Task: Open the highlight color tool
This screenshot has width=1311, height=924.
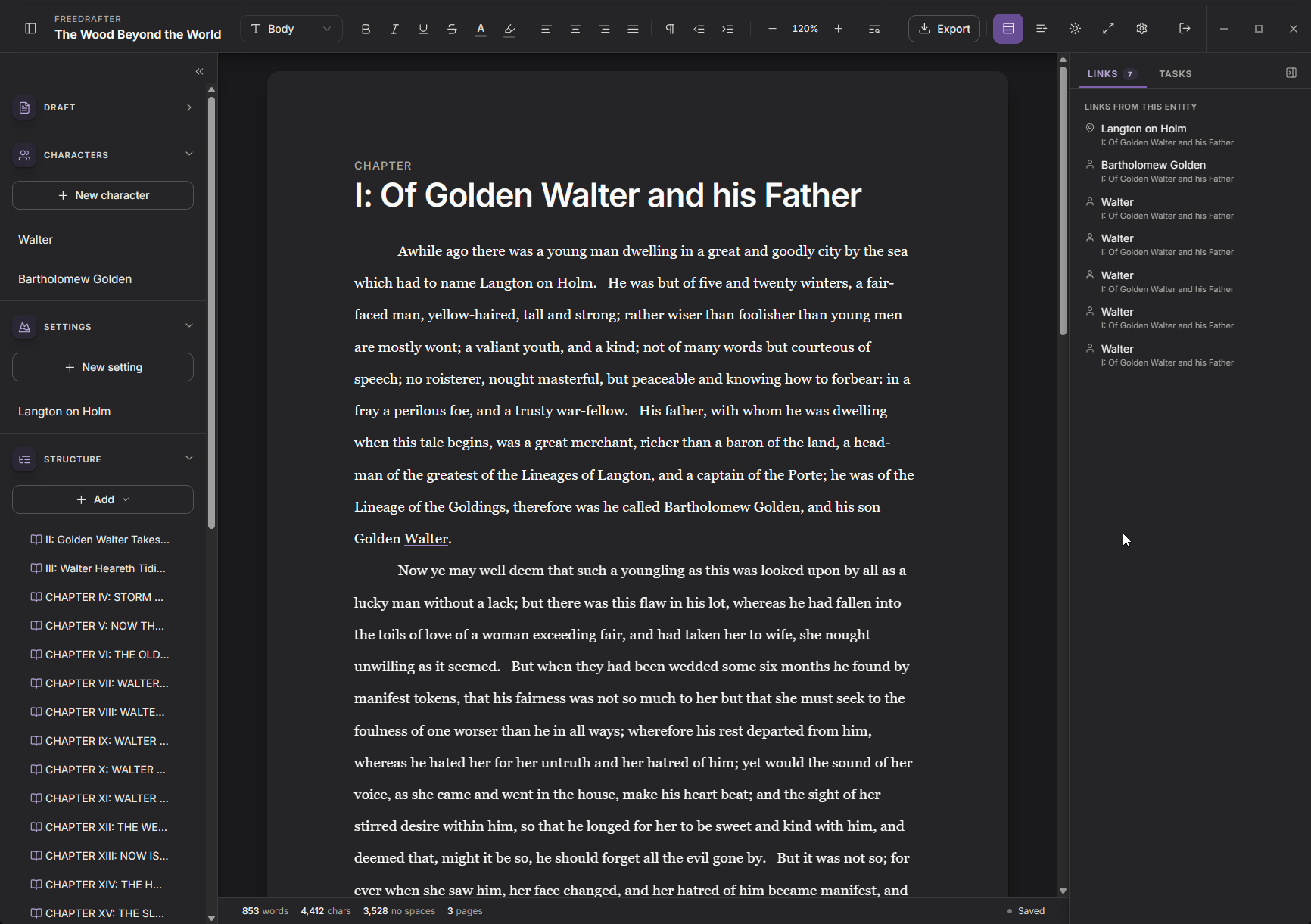Action: pos(509,29)
